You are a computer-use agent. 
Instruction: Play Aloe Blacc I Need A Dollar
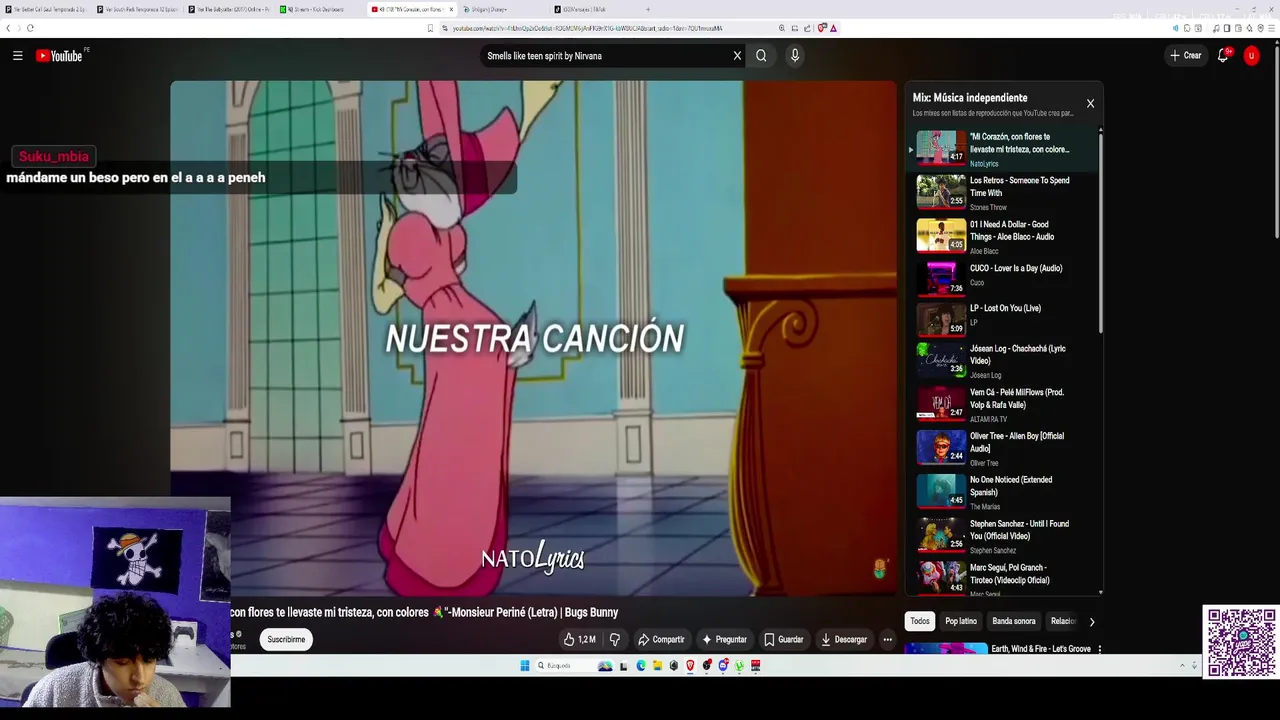[1006, 236]
